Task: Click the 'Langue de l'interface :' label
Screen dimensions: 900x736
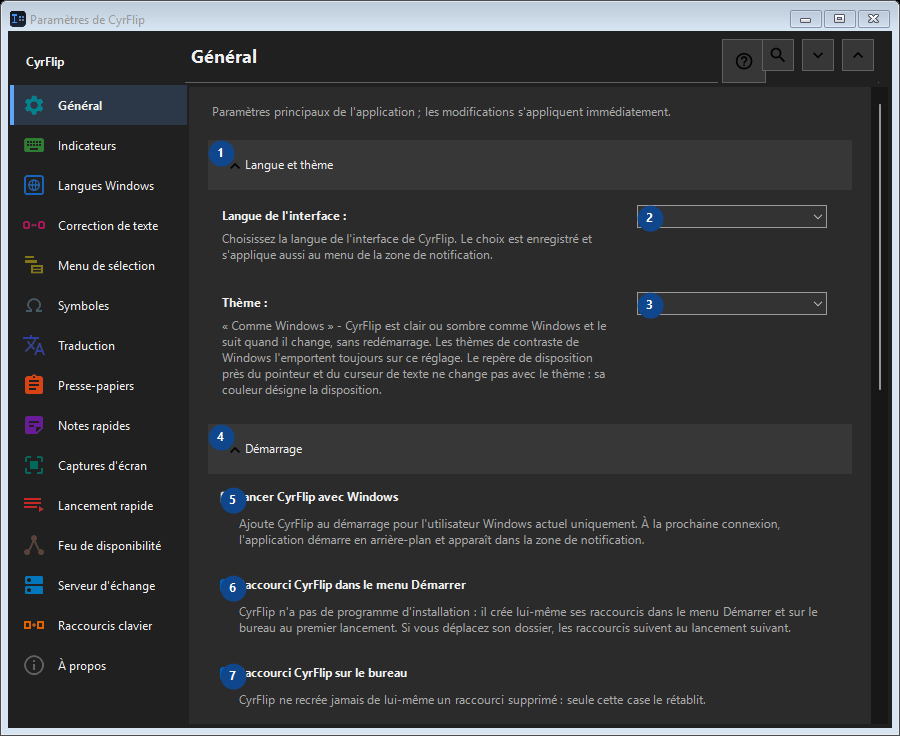Action: tap(284, 216)
